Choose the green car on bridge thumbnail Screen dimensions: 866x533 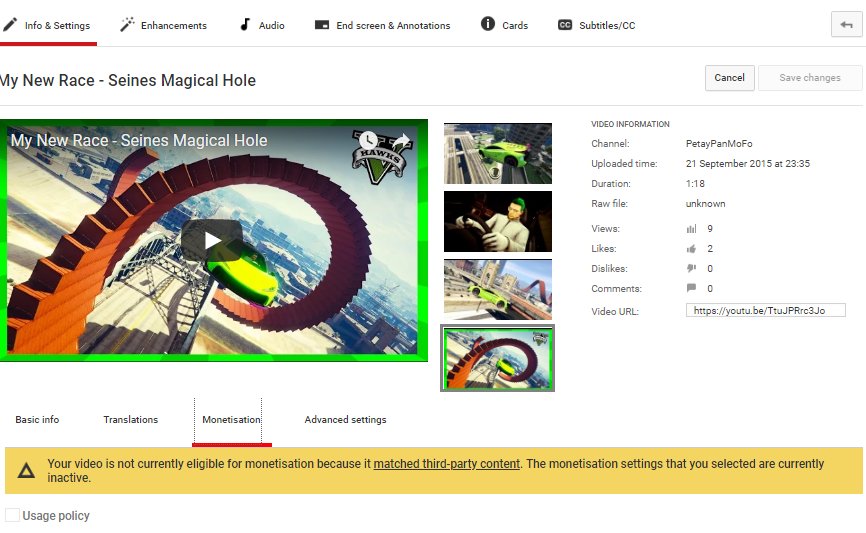pyautogui.click(x=498, y=289)
